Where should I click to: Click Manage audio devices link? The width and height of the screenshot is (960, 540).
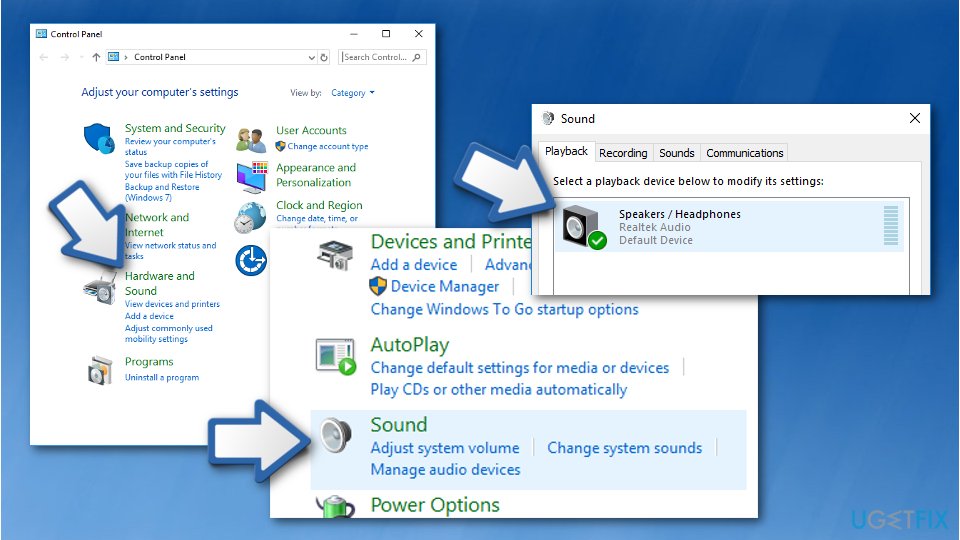[x=445, y=470]
